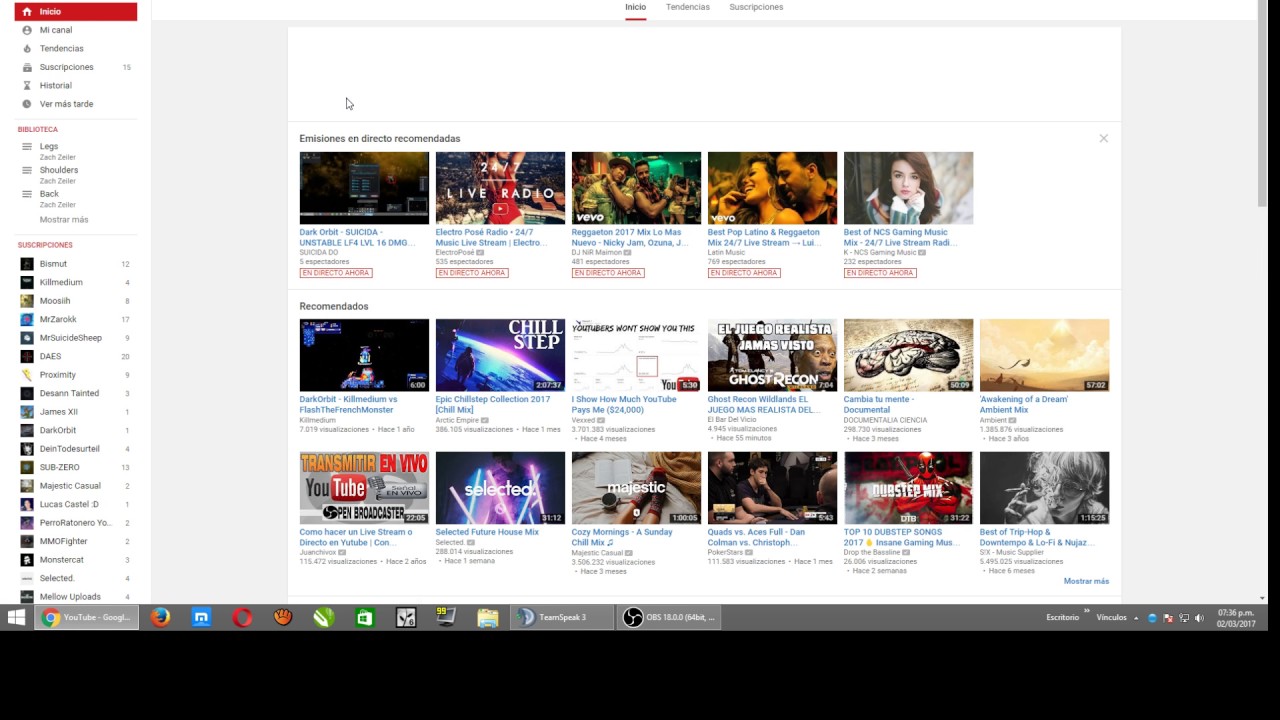Switch to the Inicio tab at top
The height and width of the screenshot is (720, 1280).
(x=635, y=7)
